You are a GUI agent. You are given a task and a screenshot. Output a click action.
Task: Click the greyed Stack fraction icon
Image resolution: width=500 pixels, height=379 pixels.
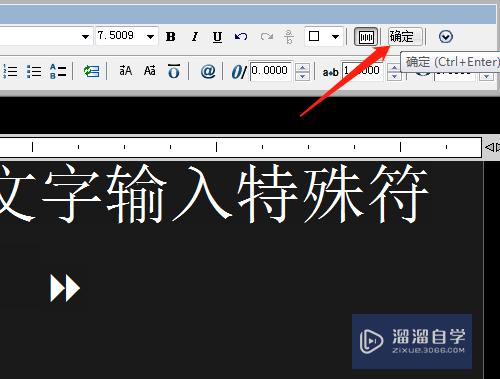[x=289, y=37]
